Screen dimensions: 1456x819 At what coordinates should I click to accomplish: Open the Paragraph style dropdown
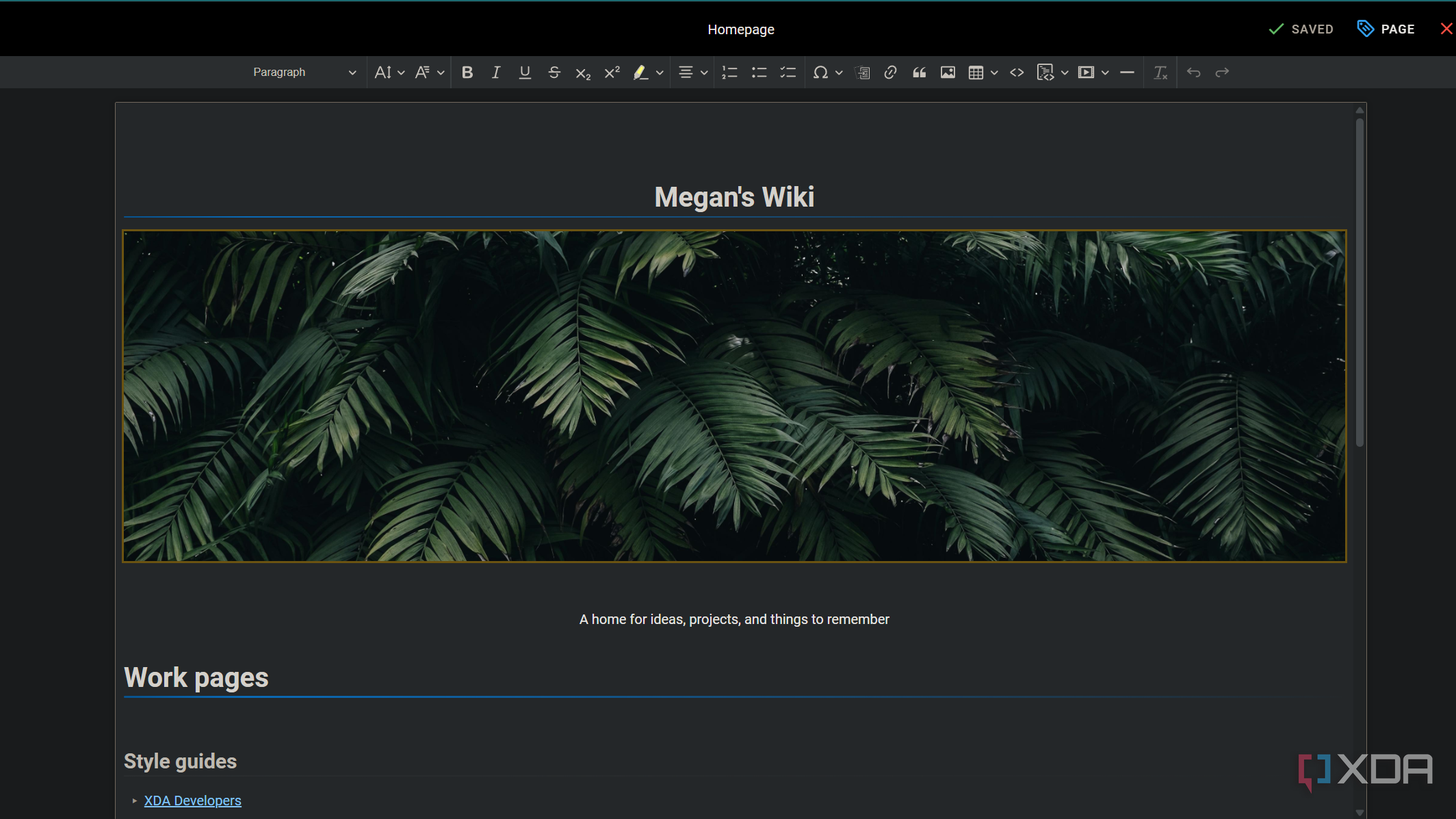click(304, 73)
